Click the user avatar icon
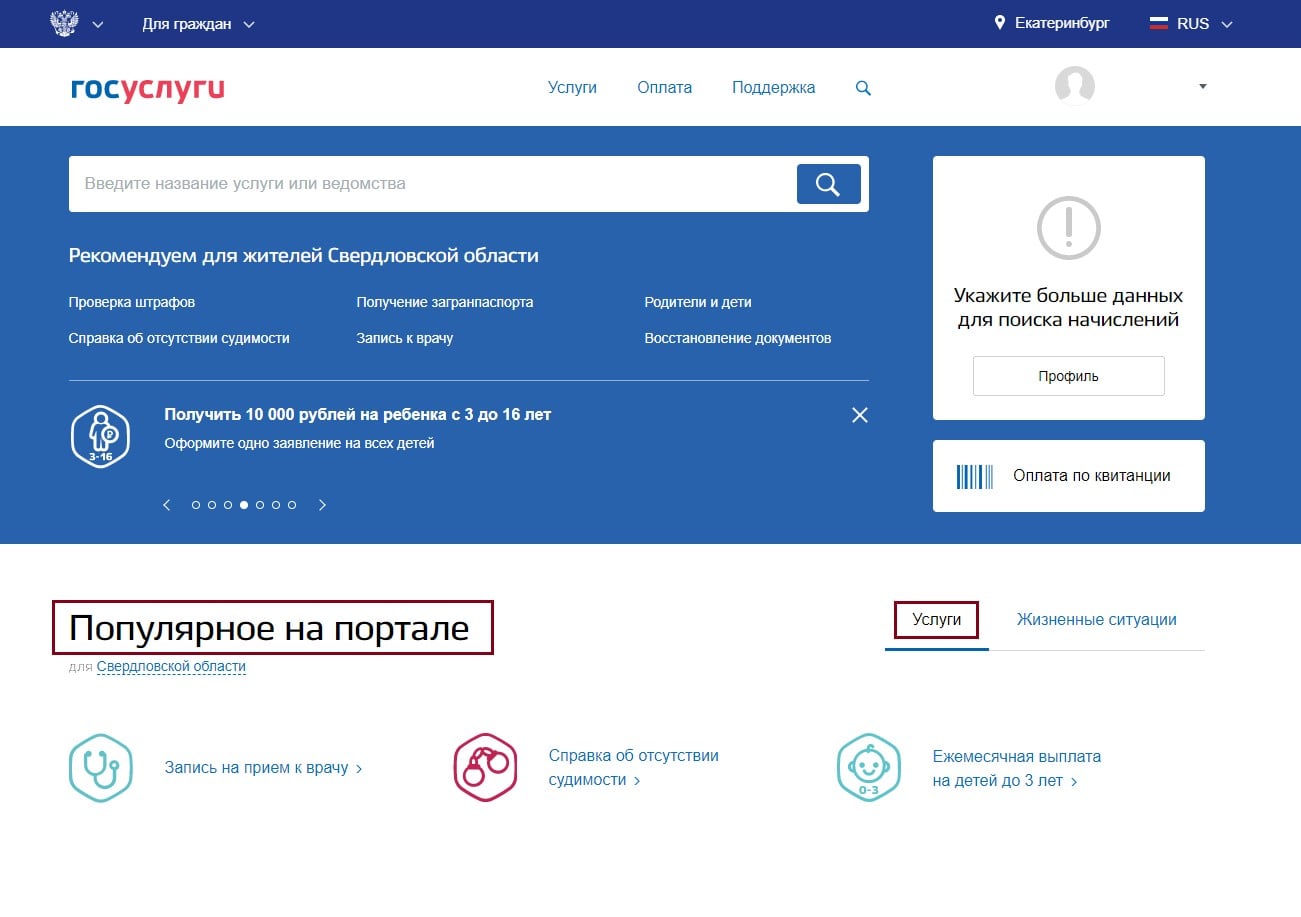Screen dimensions: 1301x917 pos(1074,86)
